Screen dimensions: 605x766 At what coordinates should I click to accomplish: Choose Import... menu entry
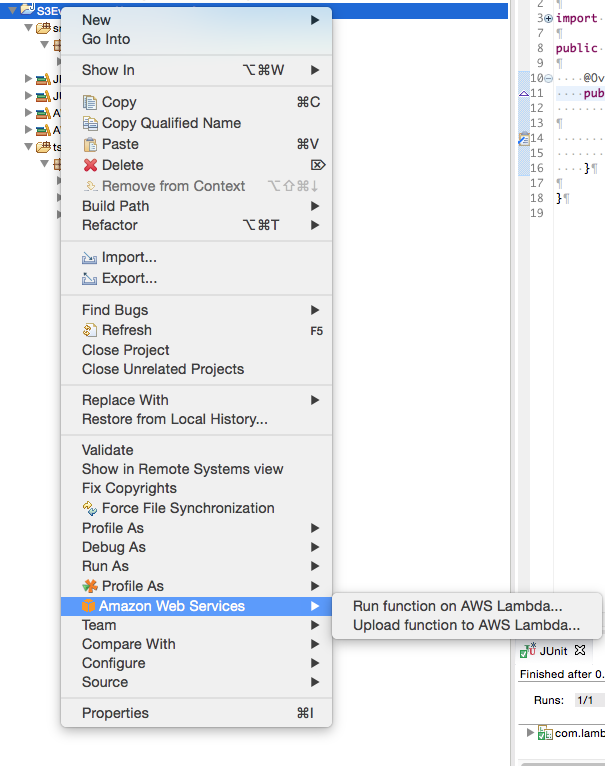point(196,257)
